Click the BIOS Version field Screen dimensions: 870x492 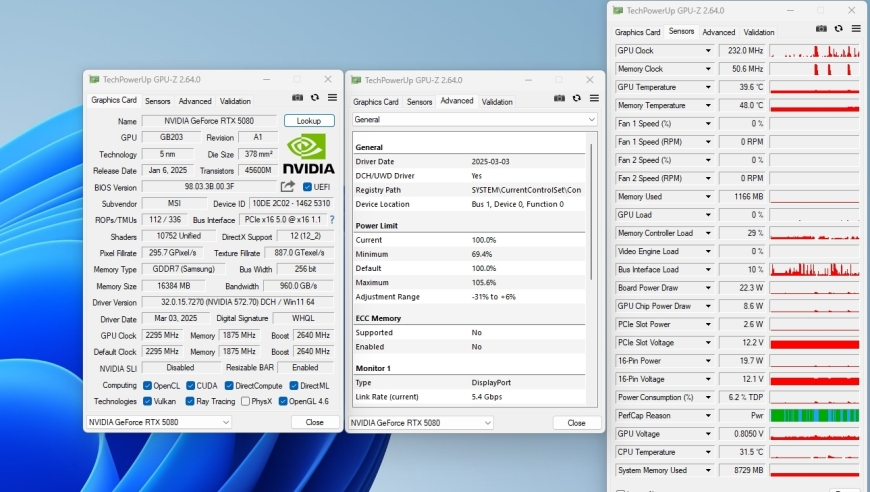pos(209,187)
